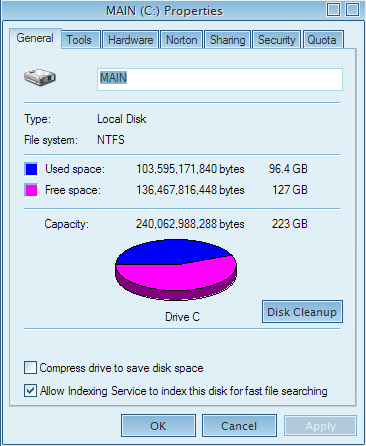Screen dimensions: 366x446
Task: Select the Norton tab
Action: (x=182, y=40)
